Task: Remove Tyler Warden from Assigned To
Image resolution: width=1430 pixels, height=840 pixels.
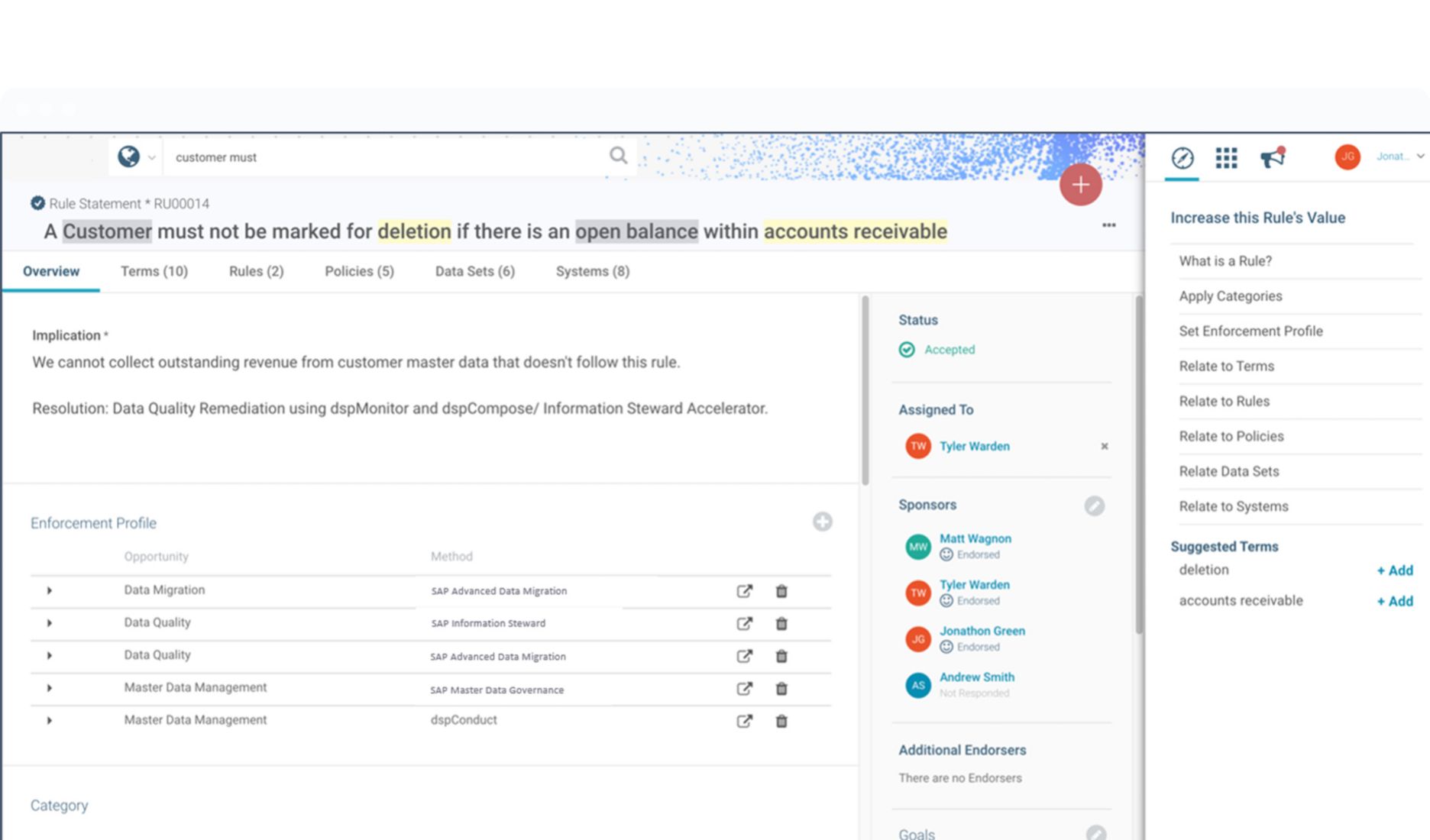Action: [x=1104, y=446]
